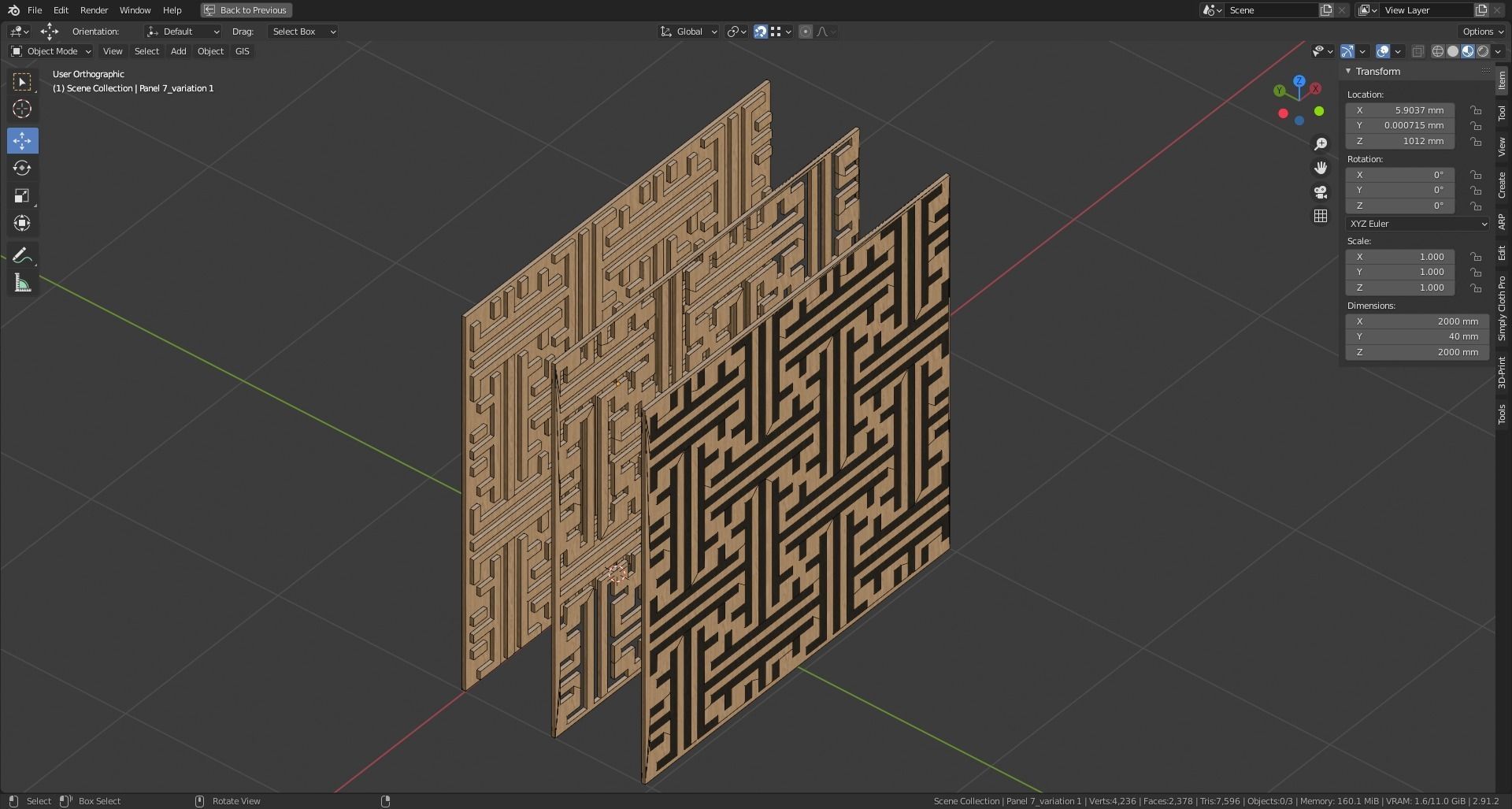Toggle camera view icon

[1321, 192]
